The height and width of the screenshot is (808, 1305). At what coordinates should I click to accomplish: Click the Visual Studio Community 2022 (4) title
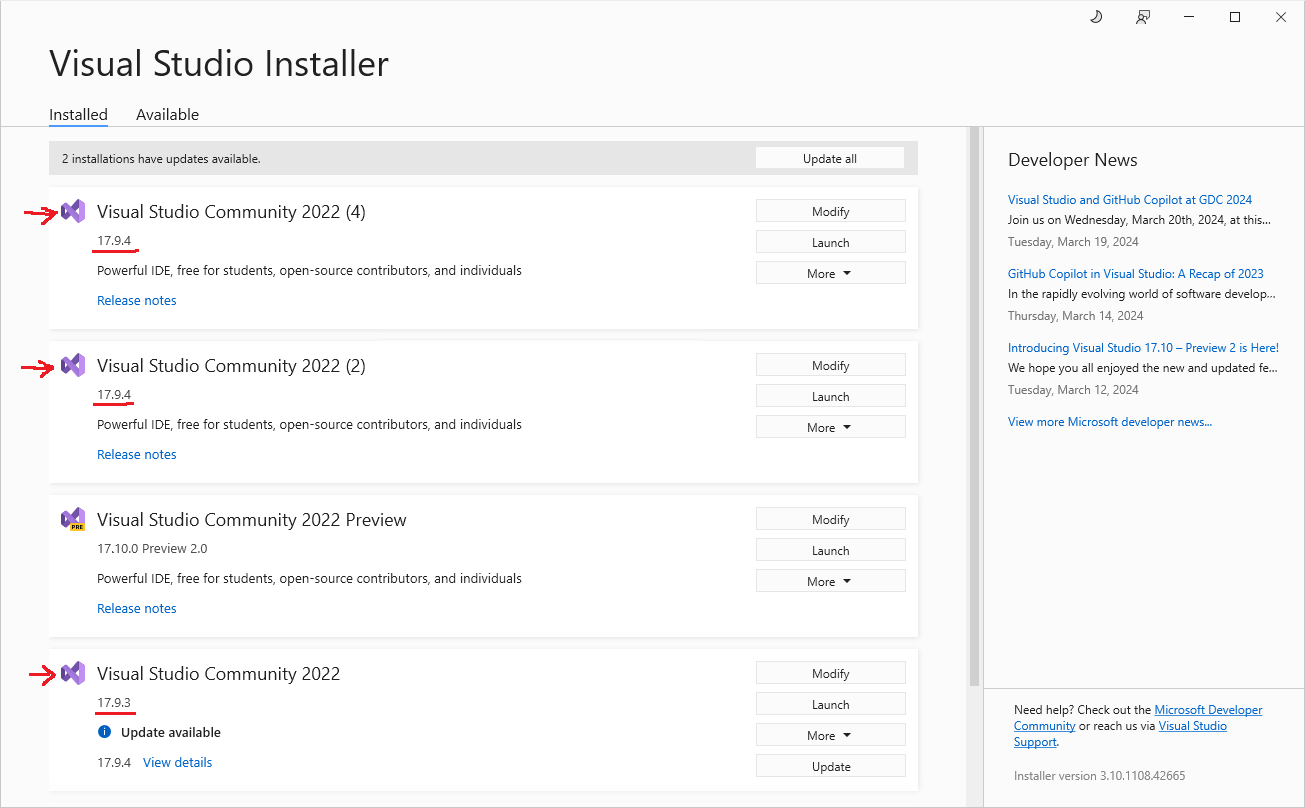(x=231, y=212)
